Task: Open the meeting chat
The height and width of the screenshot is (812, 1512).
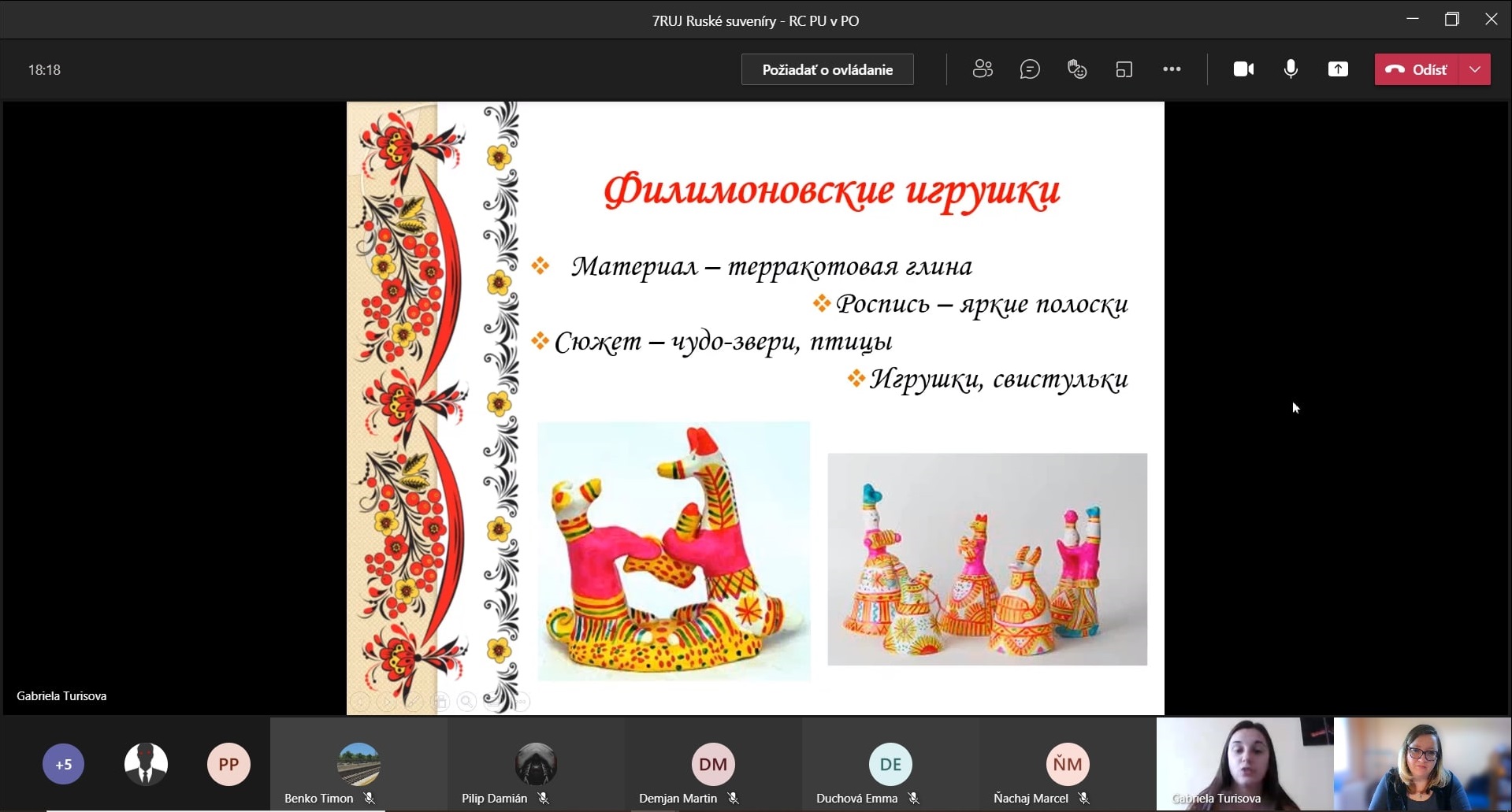Action: pyautogui.click(x=1030, y=69)
